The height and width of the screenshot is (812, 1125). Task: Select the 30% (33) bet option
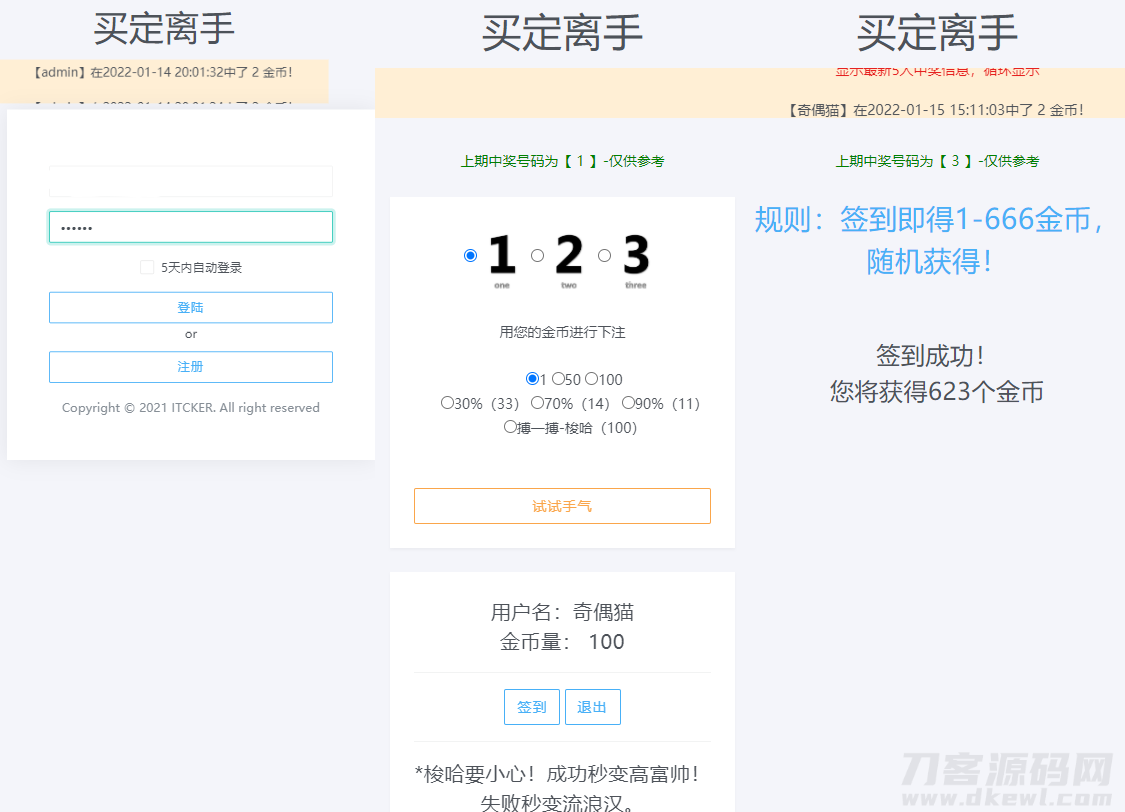coord(446,402)
